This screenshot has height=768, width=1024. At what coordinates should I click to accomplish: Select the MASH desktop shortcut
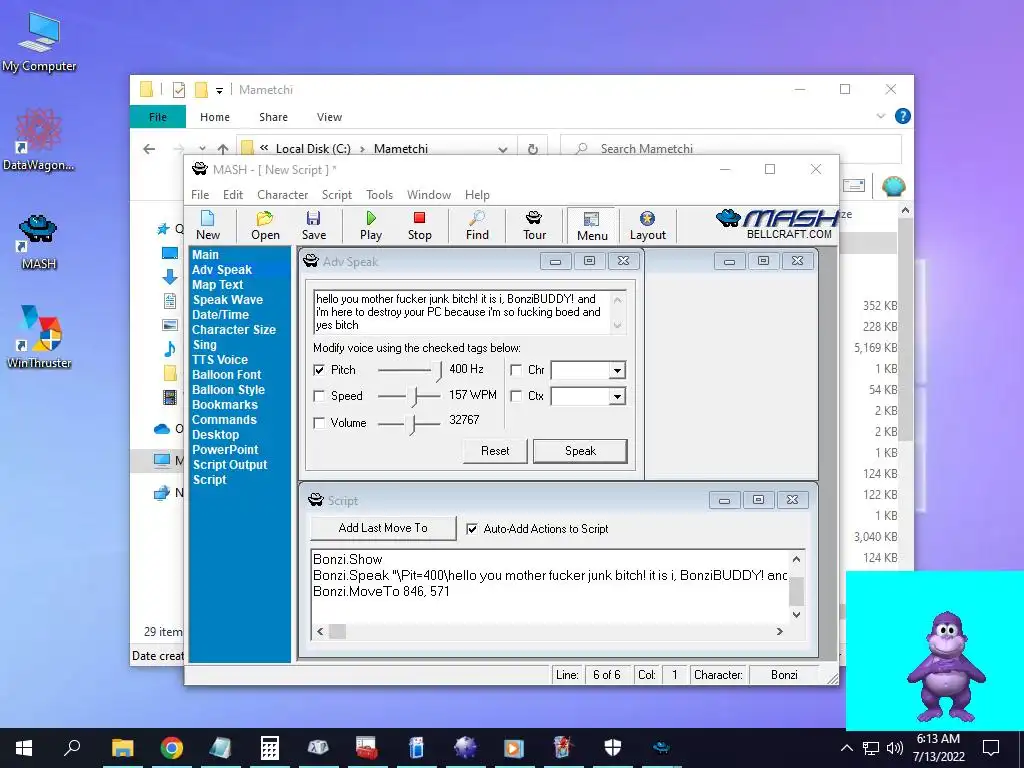(39, 242)
